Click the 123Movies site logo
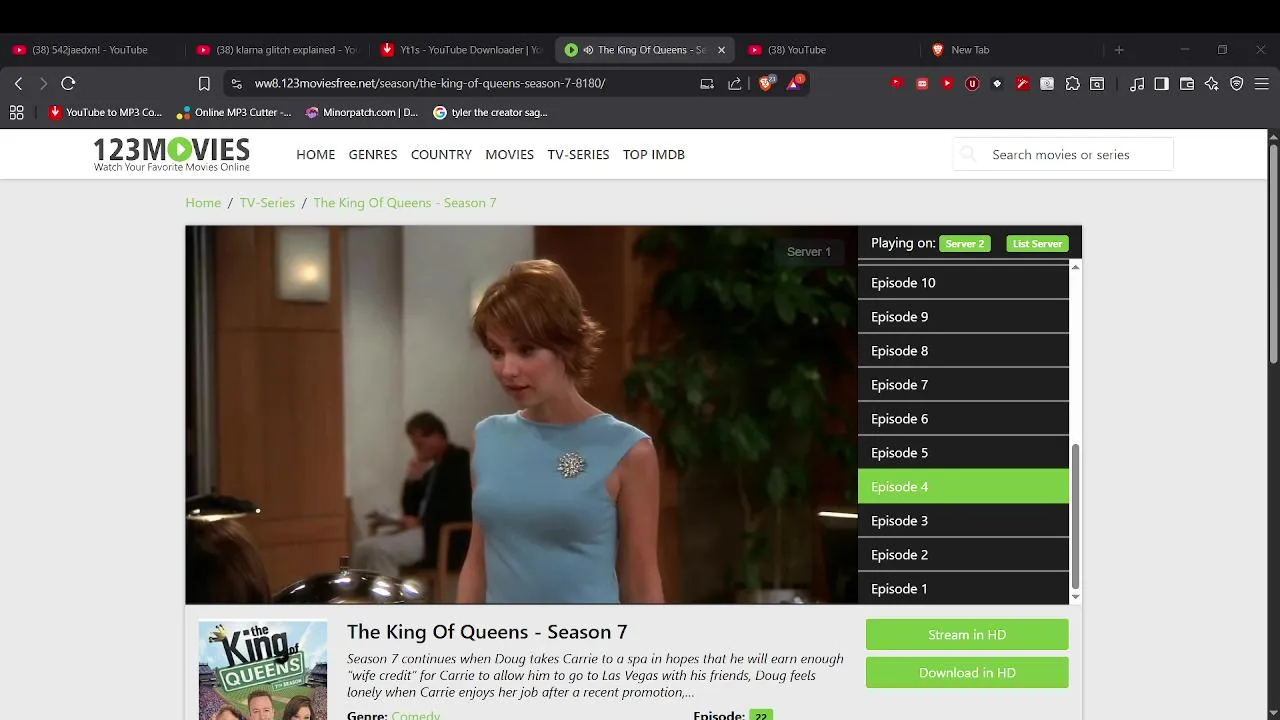This screenshot has height=720, width=1280. click(x=171, y=154)
